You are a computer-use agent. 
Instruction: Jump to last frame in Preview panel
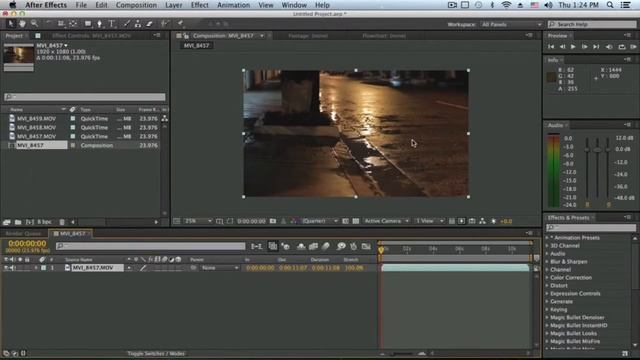point(596,47)
